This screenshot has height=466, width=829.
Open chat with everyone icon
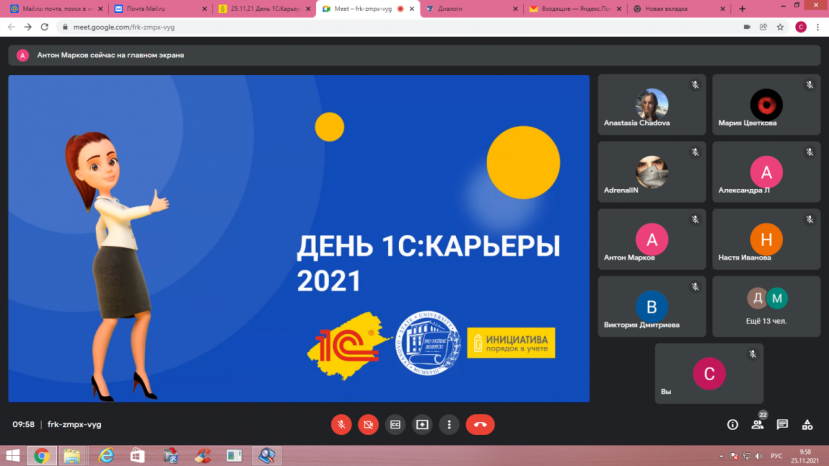coord(782,424)
